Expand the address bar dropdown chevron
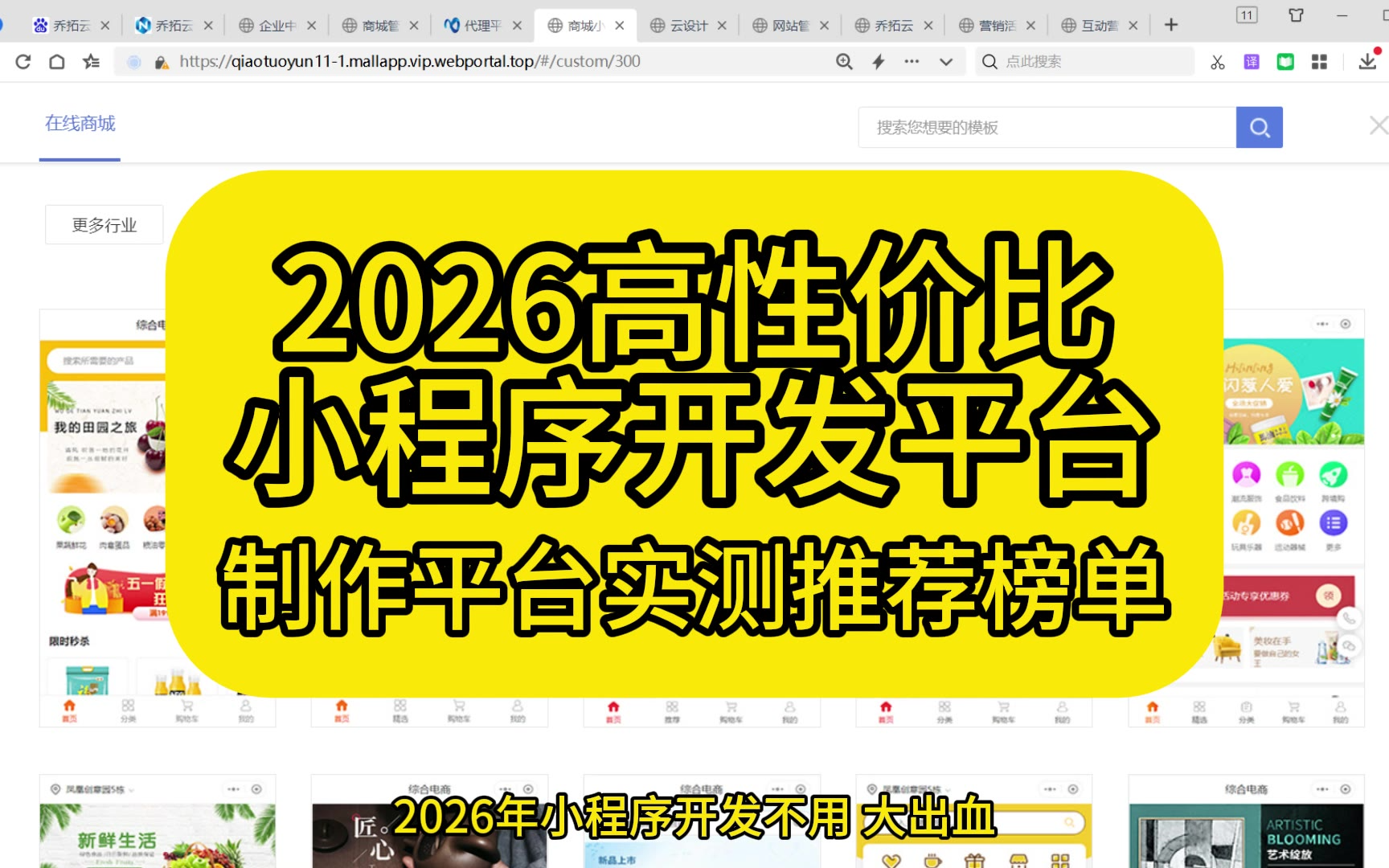 coord(946,62)
